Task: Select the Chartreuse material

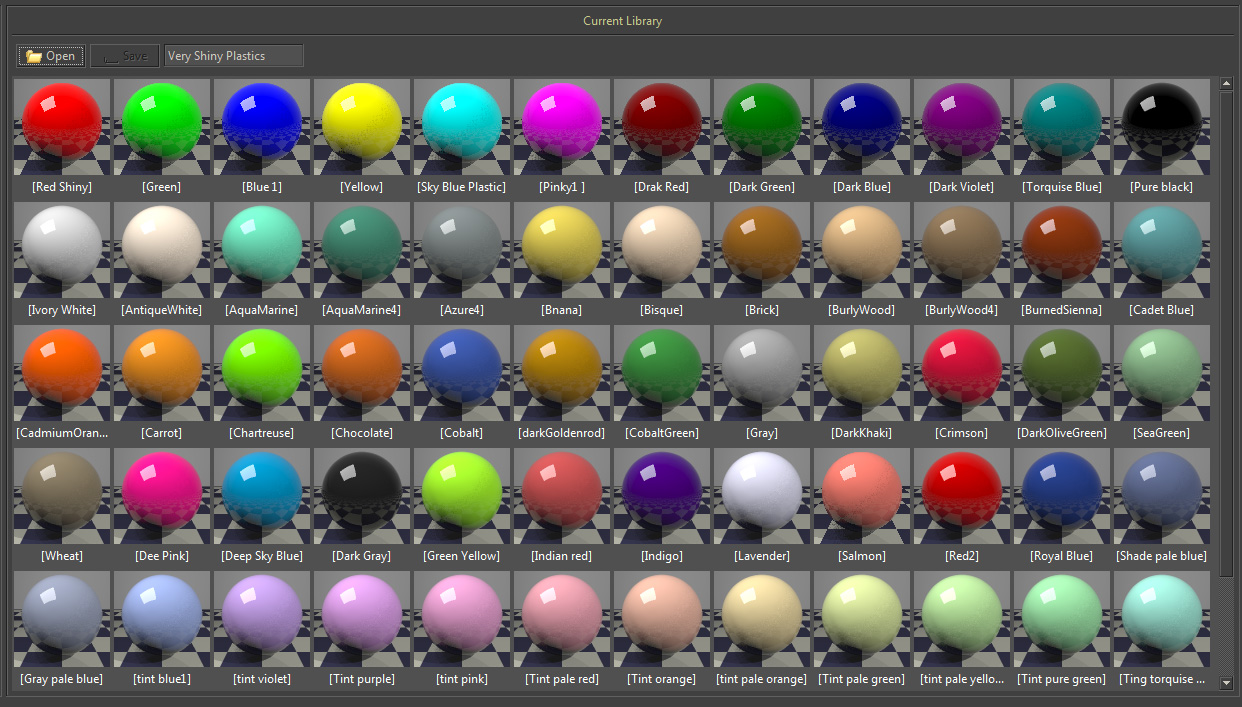Action: coord(262,373)
